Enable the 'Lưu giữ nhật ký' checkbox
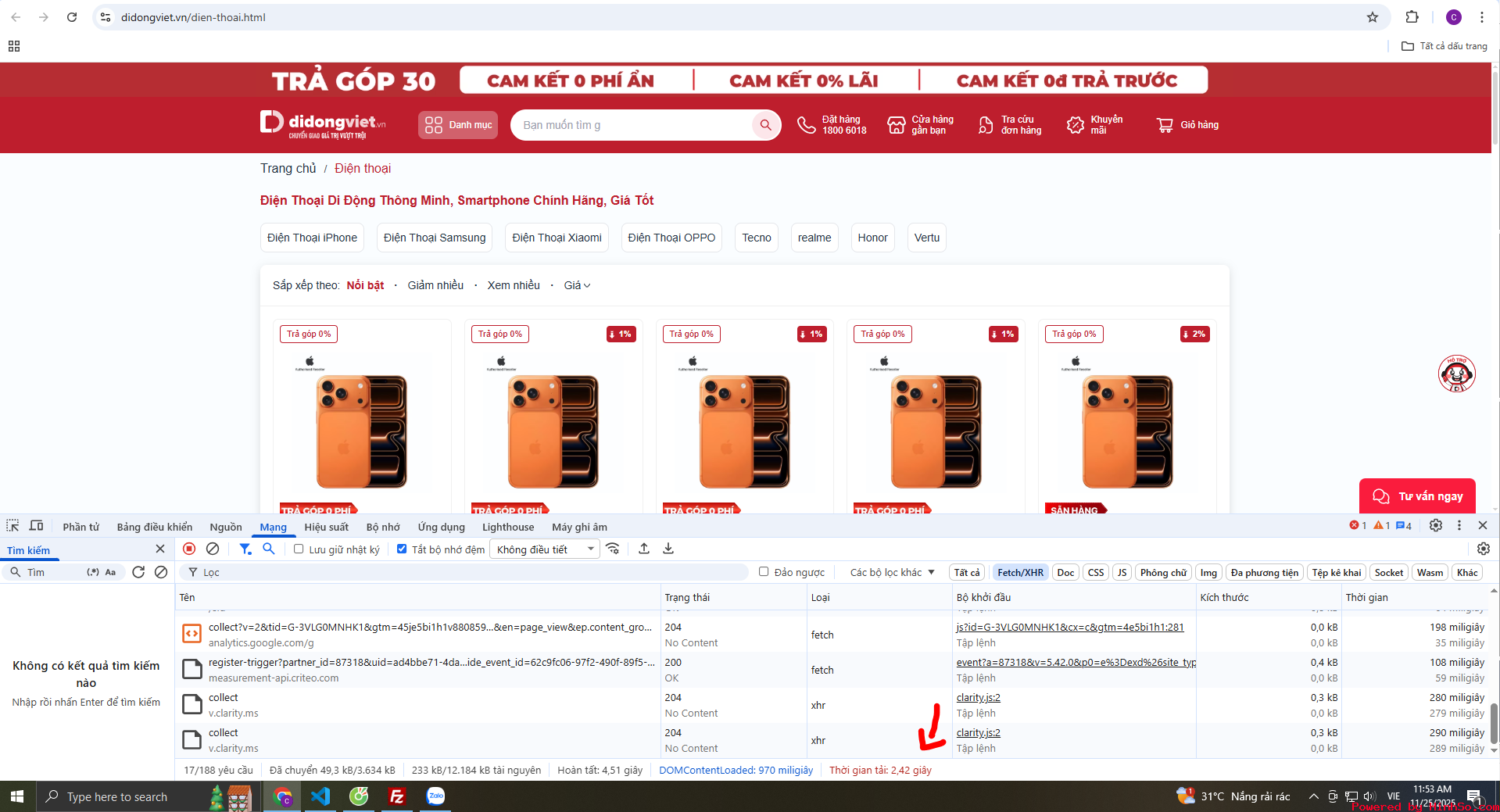The image size is (1500, 812). click(299, 549)
